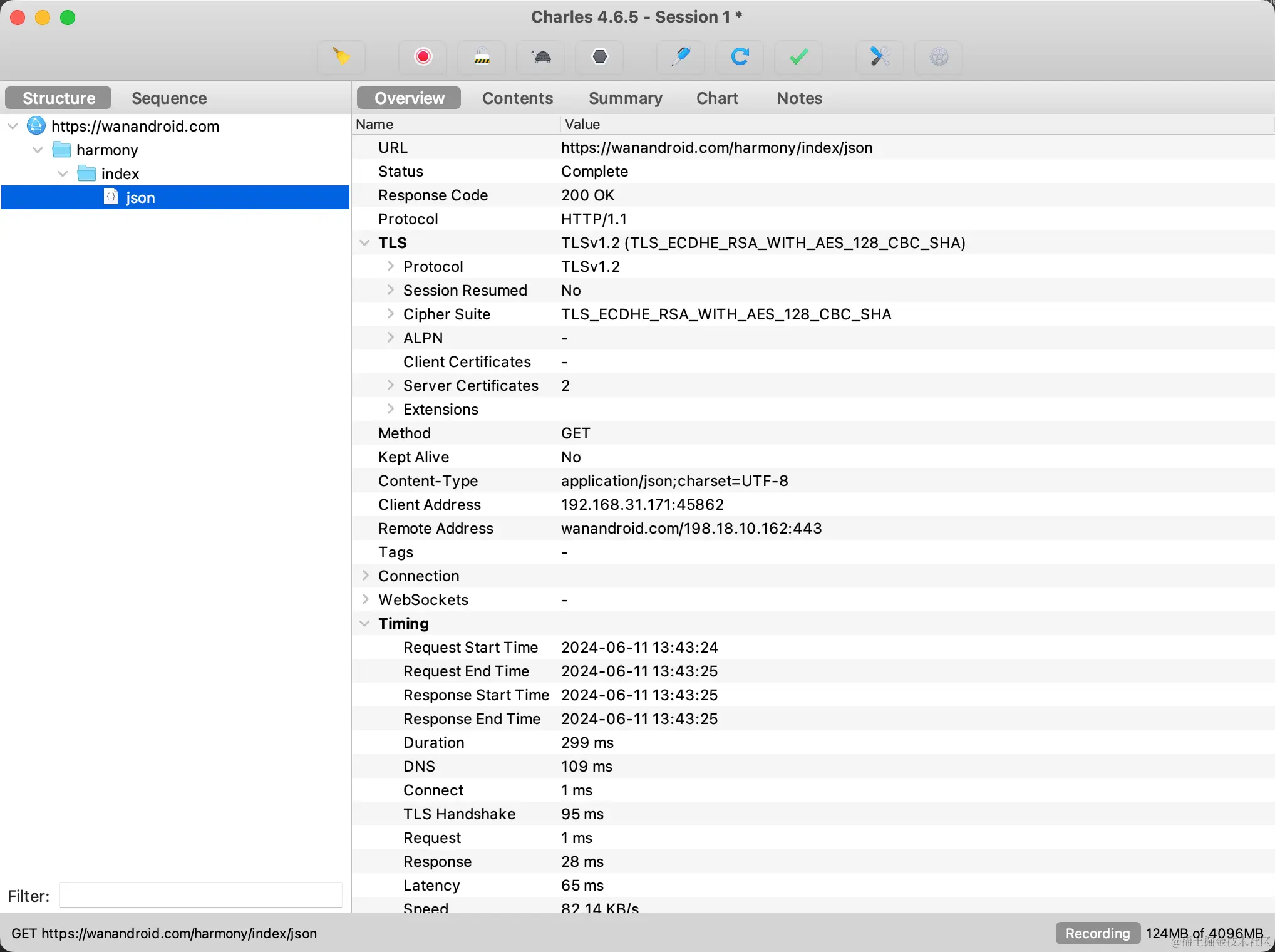Expand the Server Certificates row
The width and height of the screenshot is (1275, 952).
pyautogui.click(x=391, y=385)
